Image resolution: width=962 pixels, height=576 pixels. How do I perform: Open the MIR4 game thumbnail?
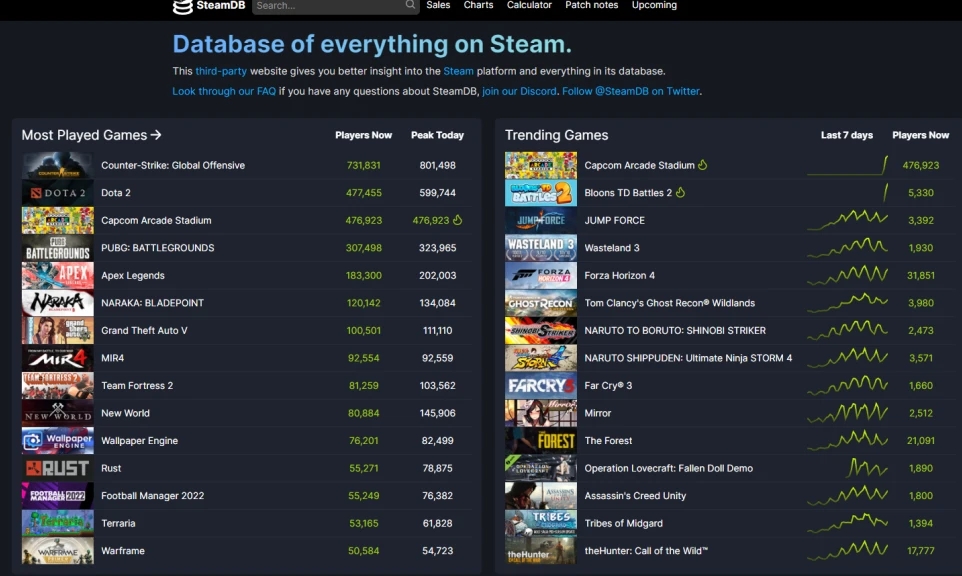[58, 358]
